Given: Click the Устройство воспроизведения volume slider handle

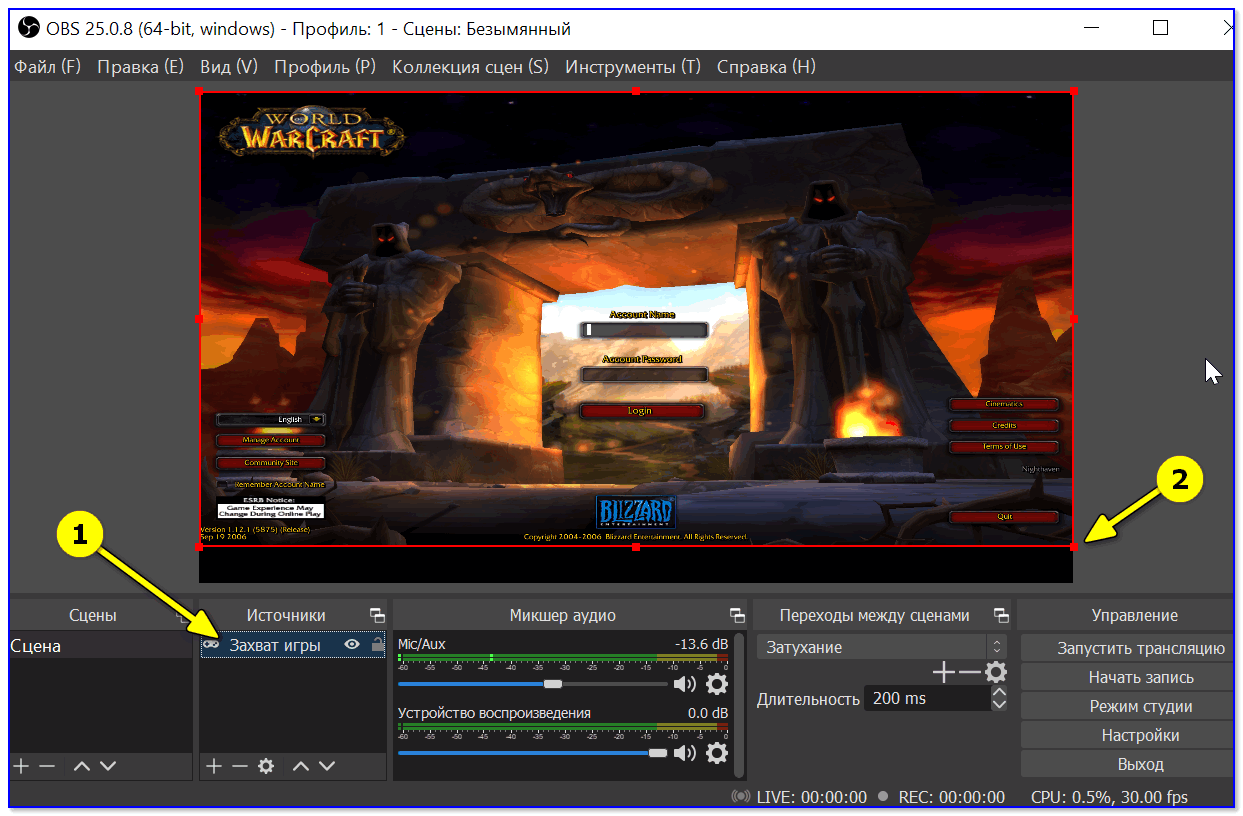Looking at the screenshot, I should 657,753.
